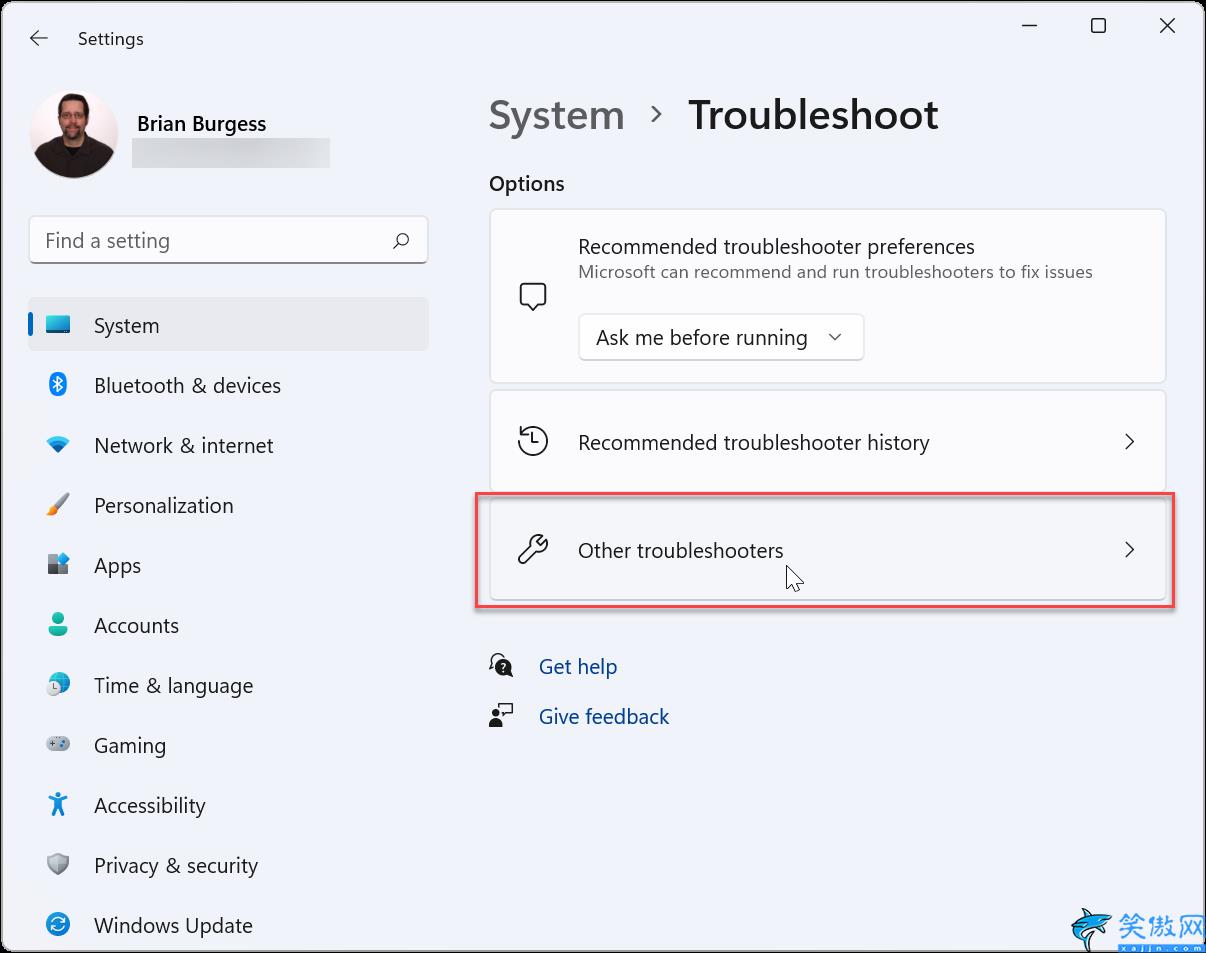Open Bluetooth & devices settings
This screenshot has width=1206, height=953.
click(x=229, y=385)
